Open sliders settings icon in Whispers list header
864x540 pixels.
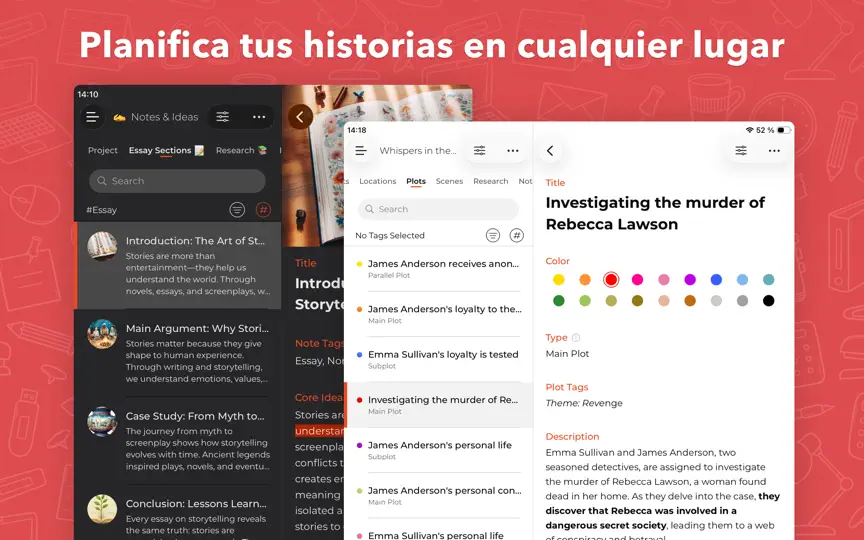pyautogui.click(x=479, y=150)
